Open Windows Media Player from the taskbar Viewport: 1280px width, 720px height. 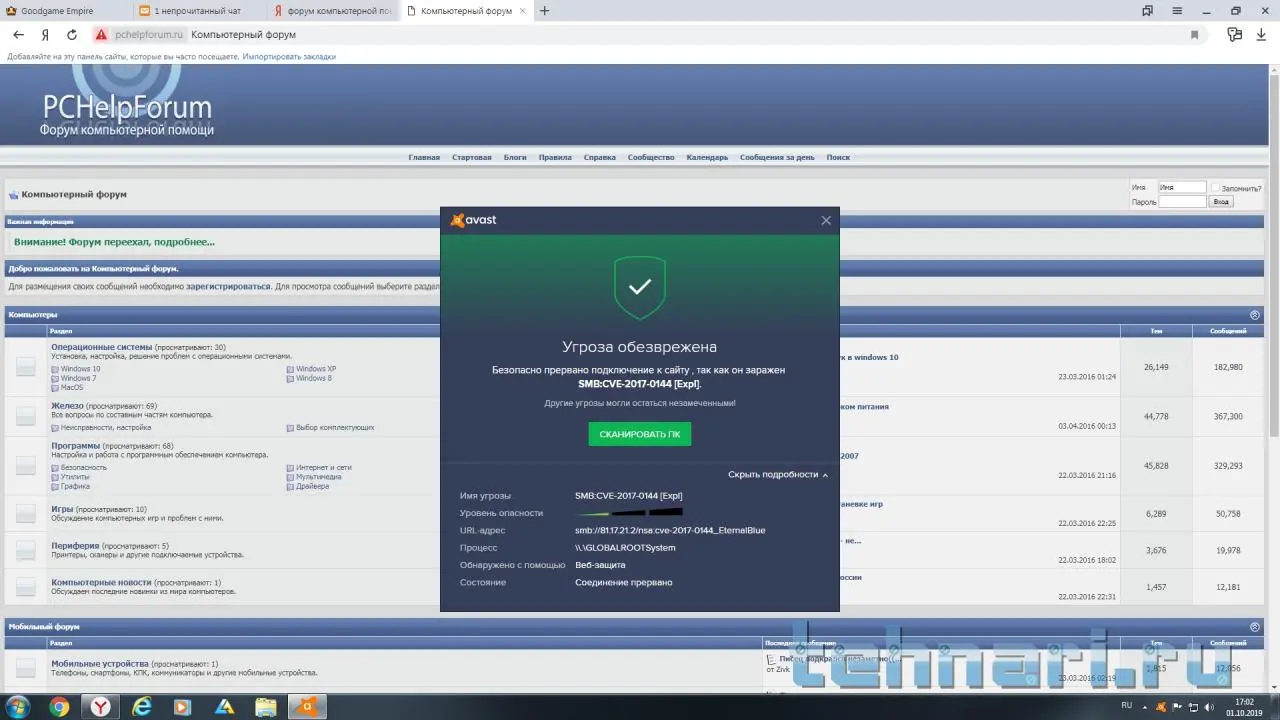coord(183,707)
